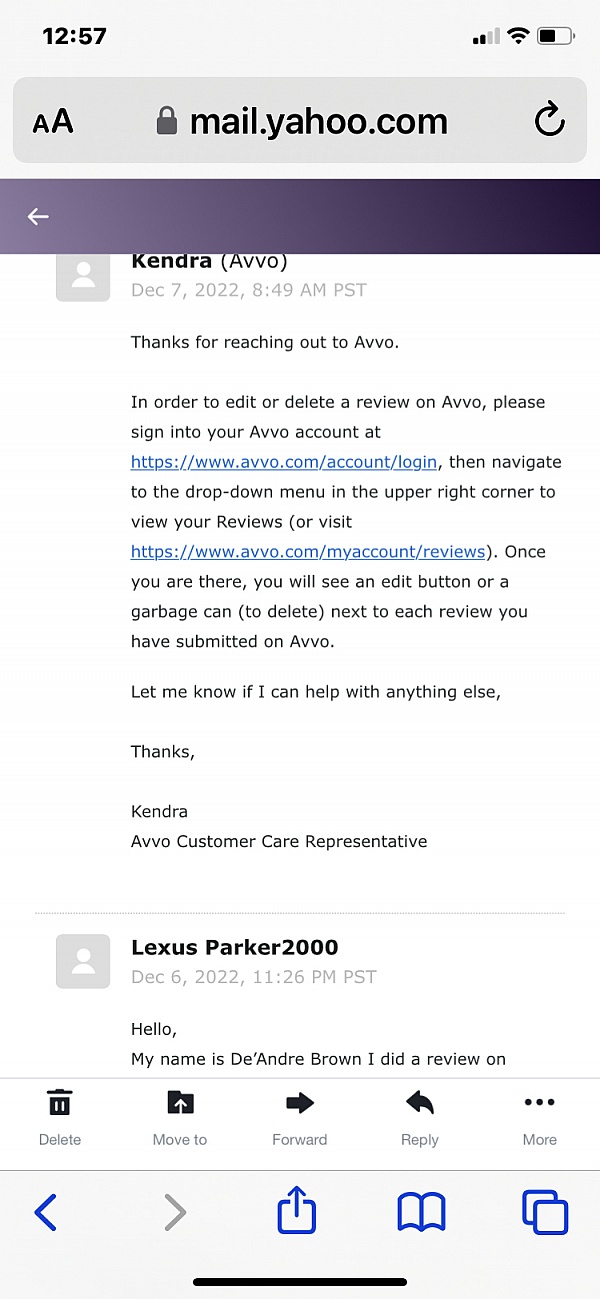The image size is (600, 1299).
Task: Tap Safari forward chevron button
Action: (174, 1214)
